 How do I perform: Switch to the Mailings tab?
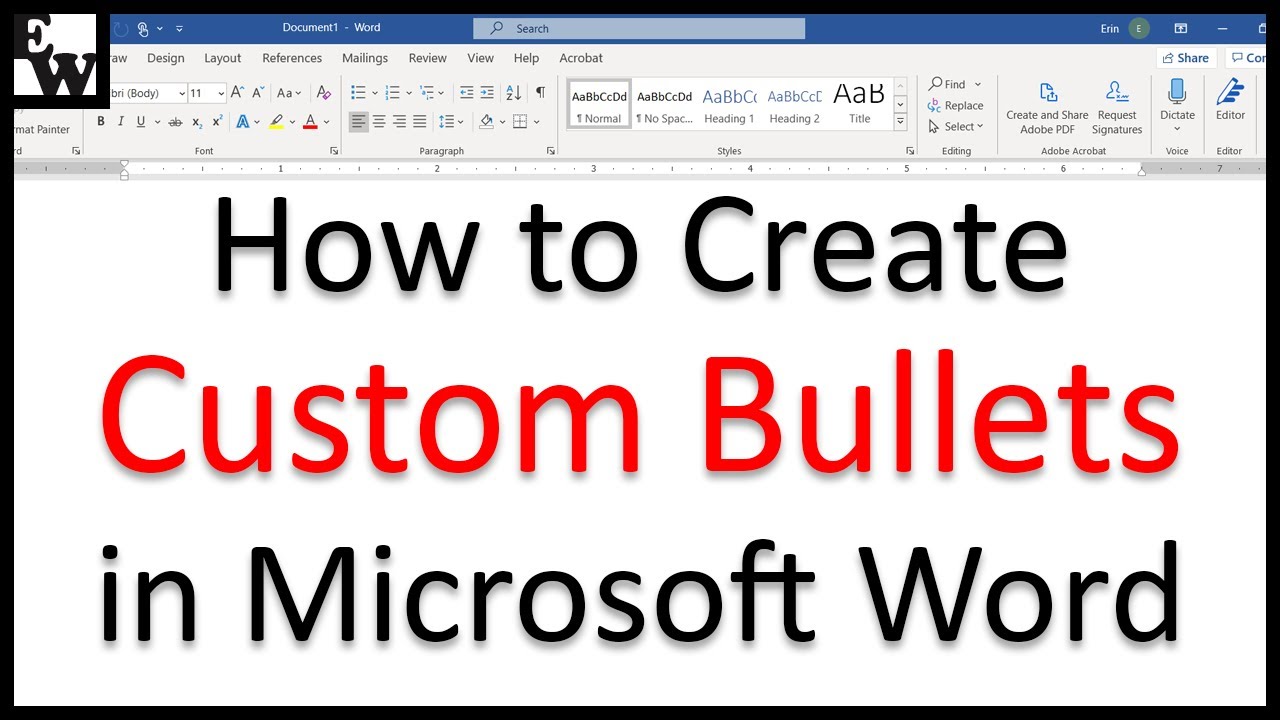click(x=365, y=58)
